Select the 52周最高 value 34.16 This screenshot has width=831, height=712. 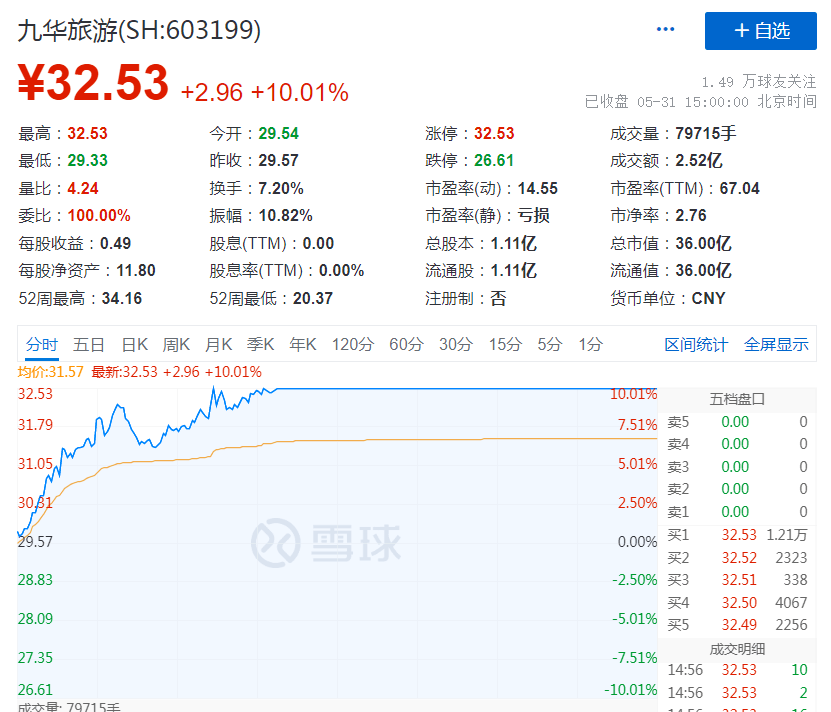point(122,298)
